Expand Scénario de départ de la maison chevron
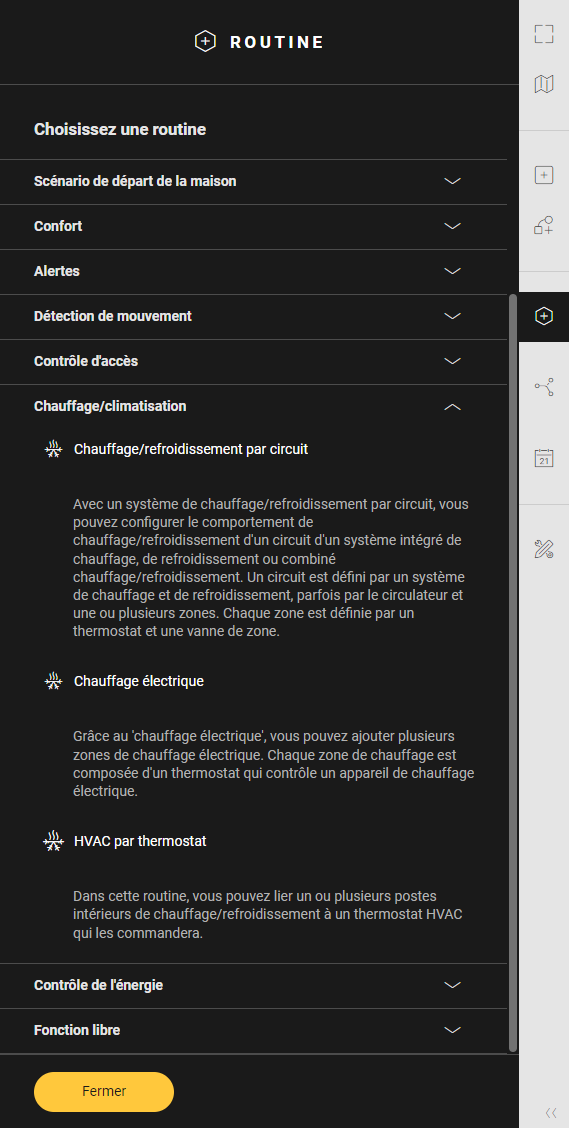 (452, 181)
